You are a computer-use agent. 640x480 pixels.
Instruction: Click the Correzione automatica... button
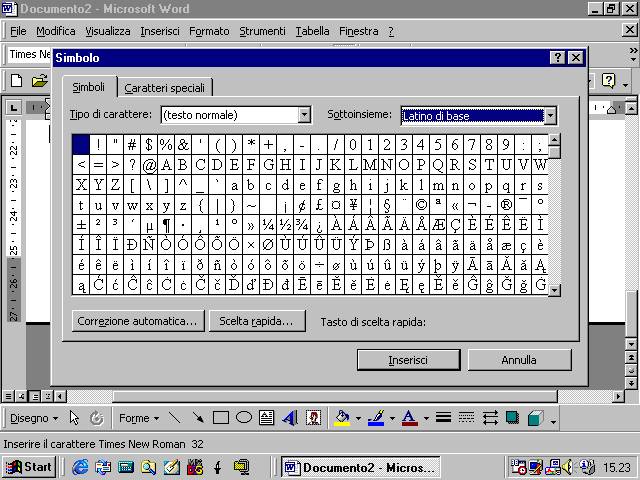138,321
